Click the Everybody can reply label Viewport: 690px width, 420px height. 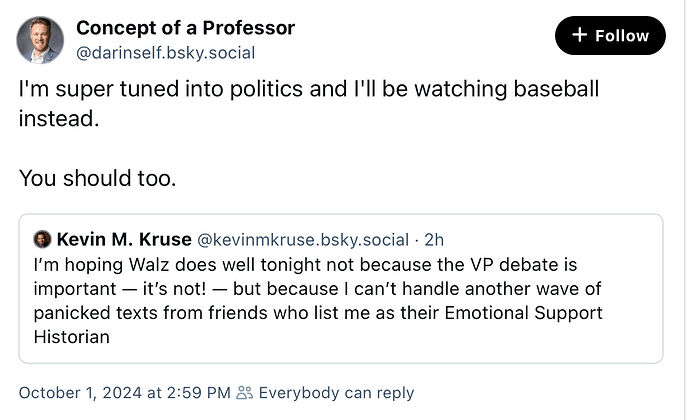point(336,393)
